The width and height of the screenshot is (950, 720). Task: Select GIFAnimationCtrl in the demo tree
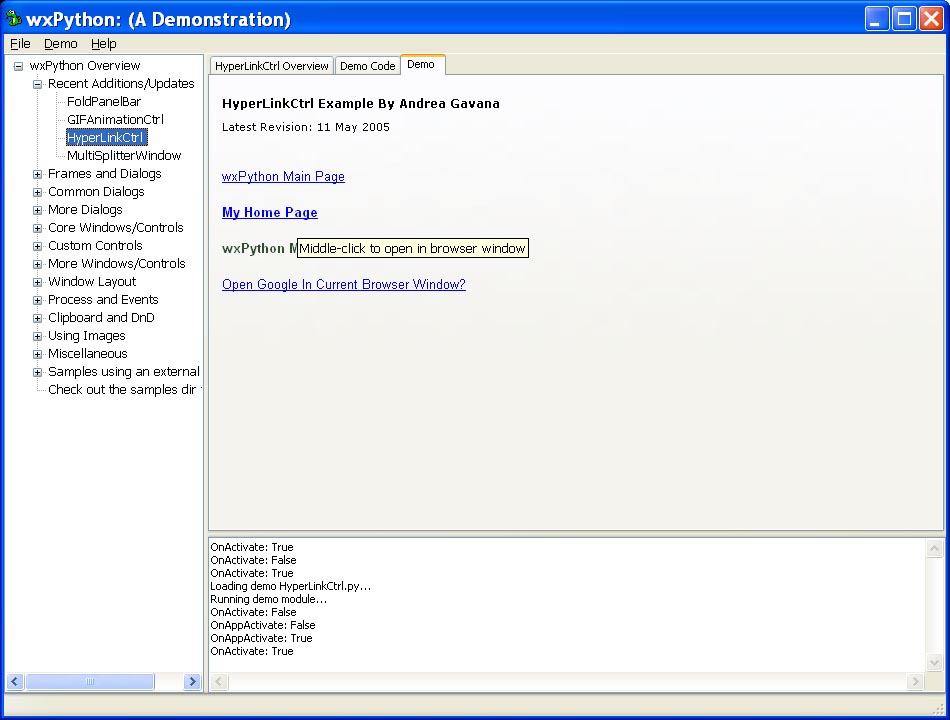click(115, 120)
